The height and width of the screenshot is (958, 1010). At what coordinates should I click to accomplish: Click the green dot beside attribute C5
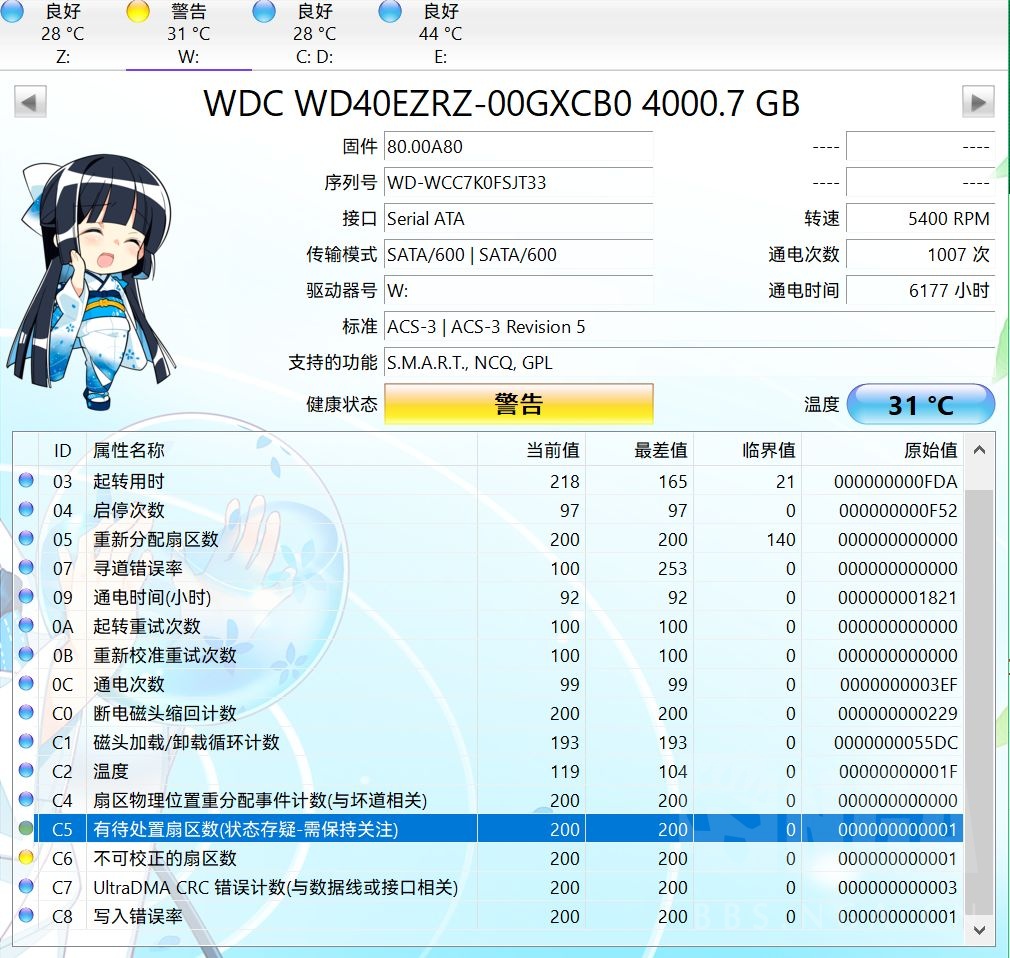pyautogui.click(x=24, y=829)
